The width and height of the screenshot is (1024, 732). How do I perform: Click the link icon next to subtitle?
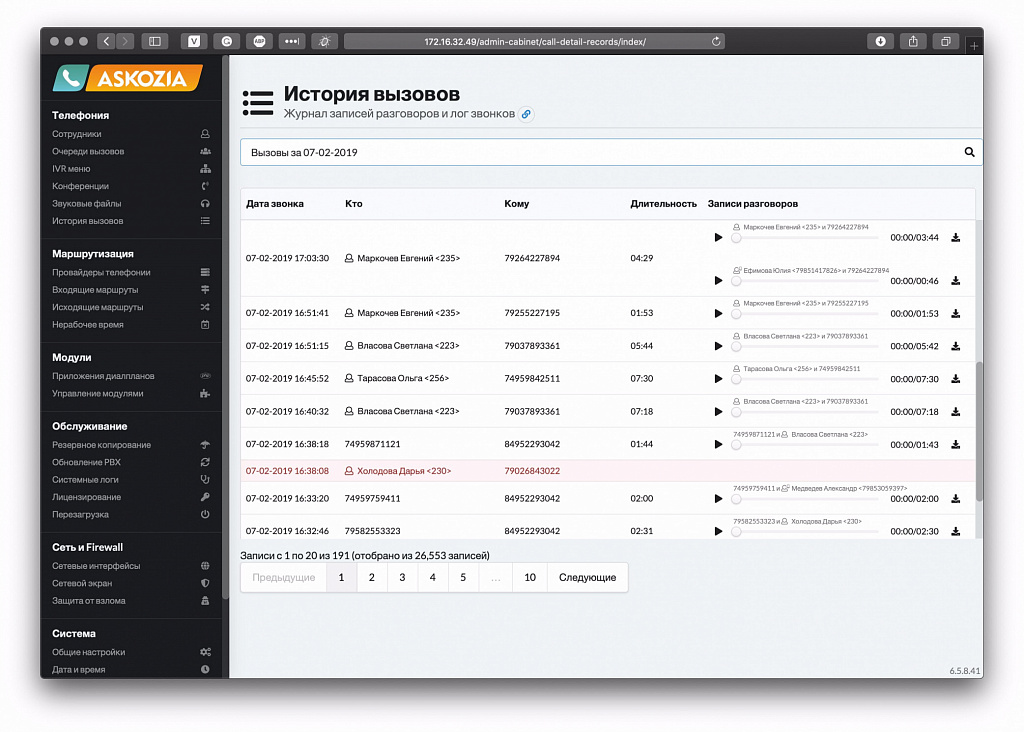coord(526,114)
